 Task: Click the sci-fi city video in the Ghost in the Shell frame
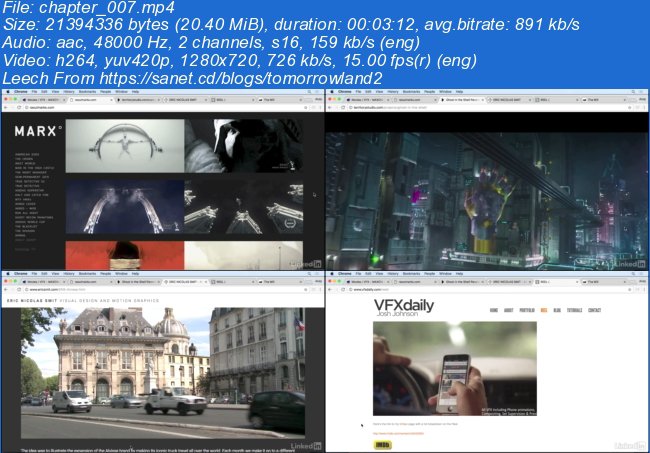pos(487,201)
